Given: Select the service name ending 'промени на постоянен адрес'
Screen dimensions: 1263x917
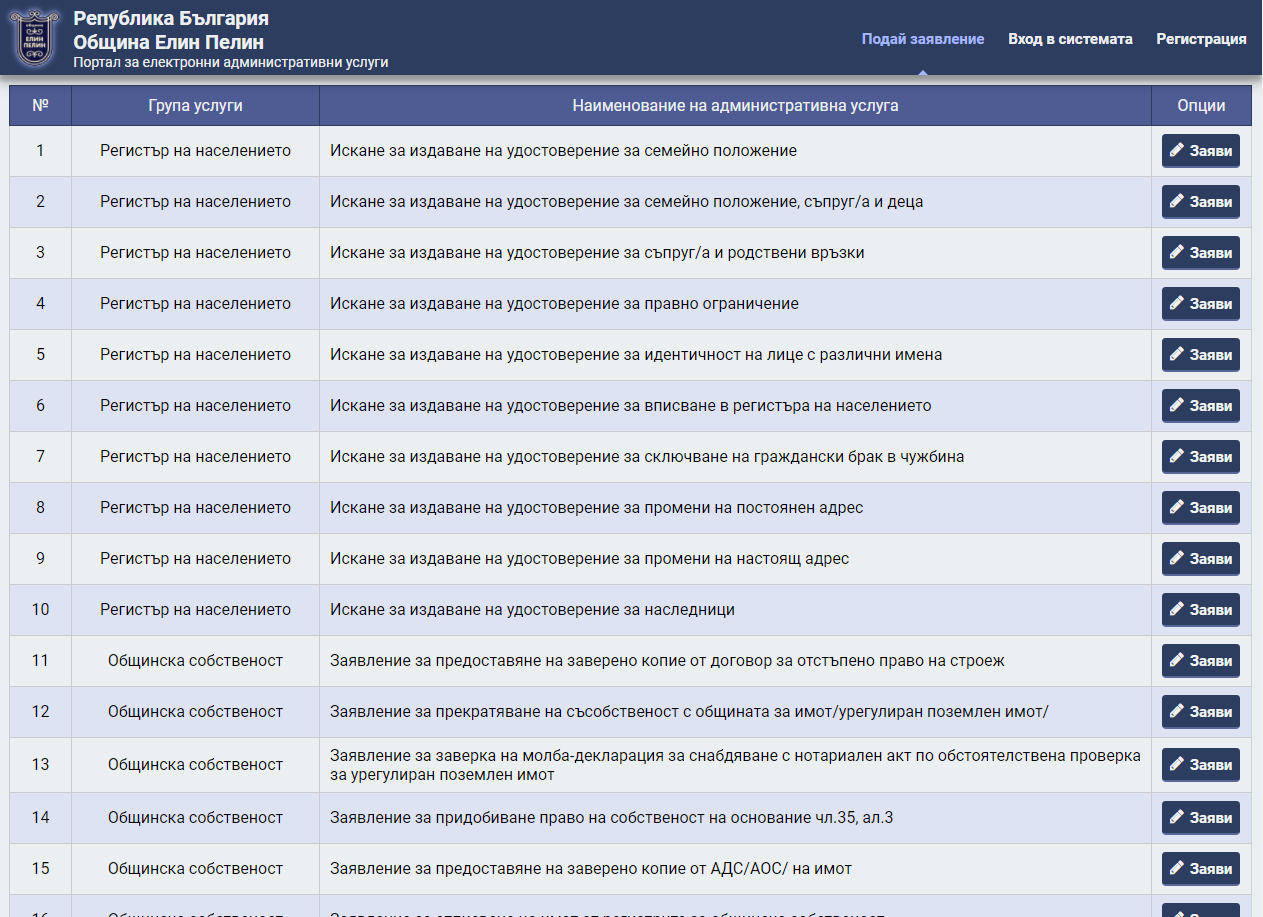Looking at the screenshot, I should (x=596, y=508).
